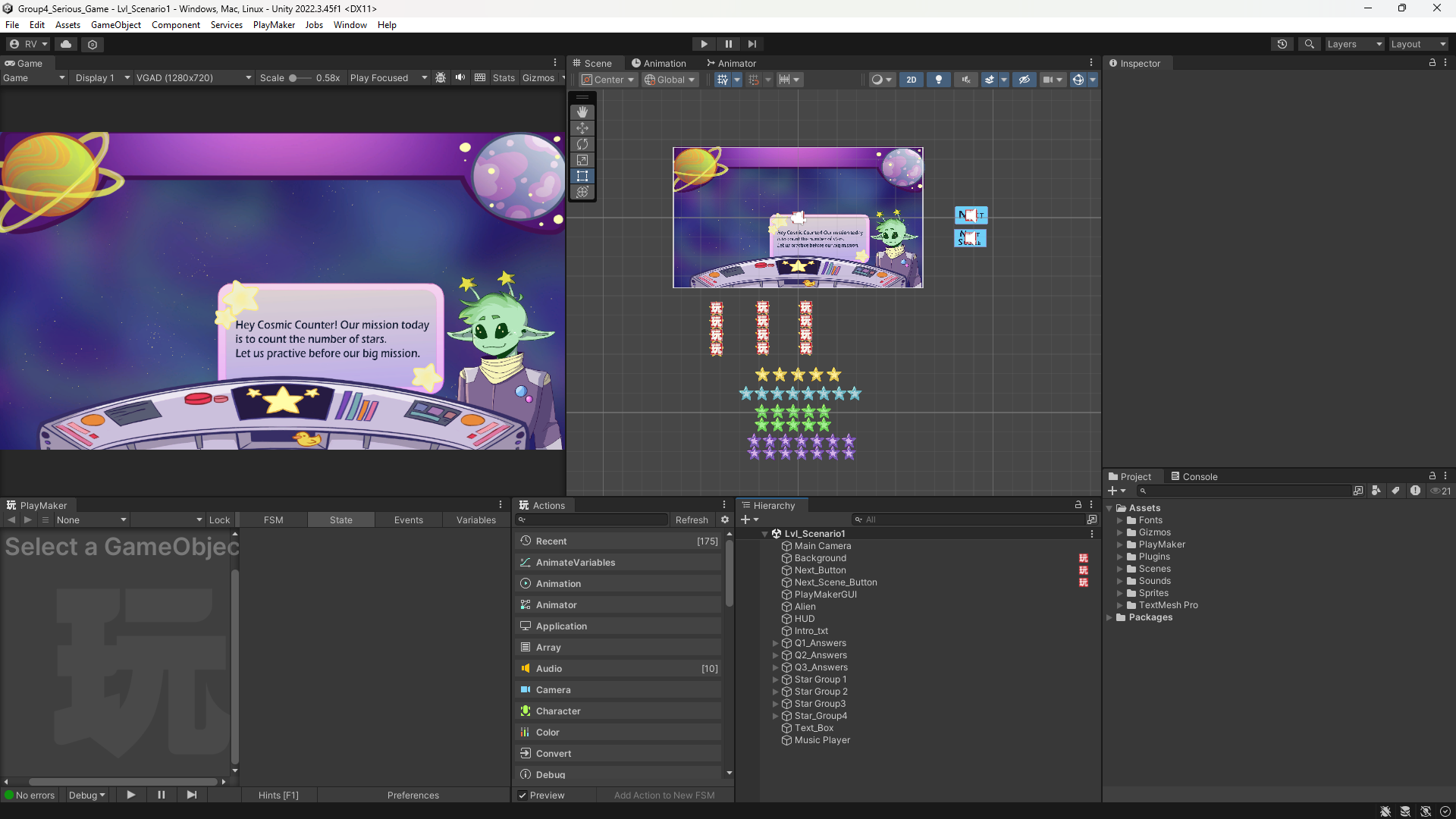Expand Star Group 1 in Hierarchy
1456x819 pixels.
pyautogui.click(x=775, y=679)
